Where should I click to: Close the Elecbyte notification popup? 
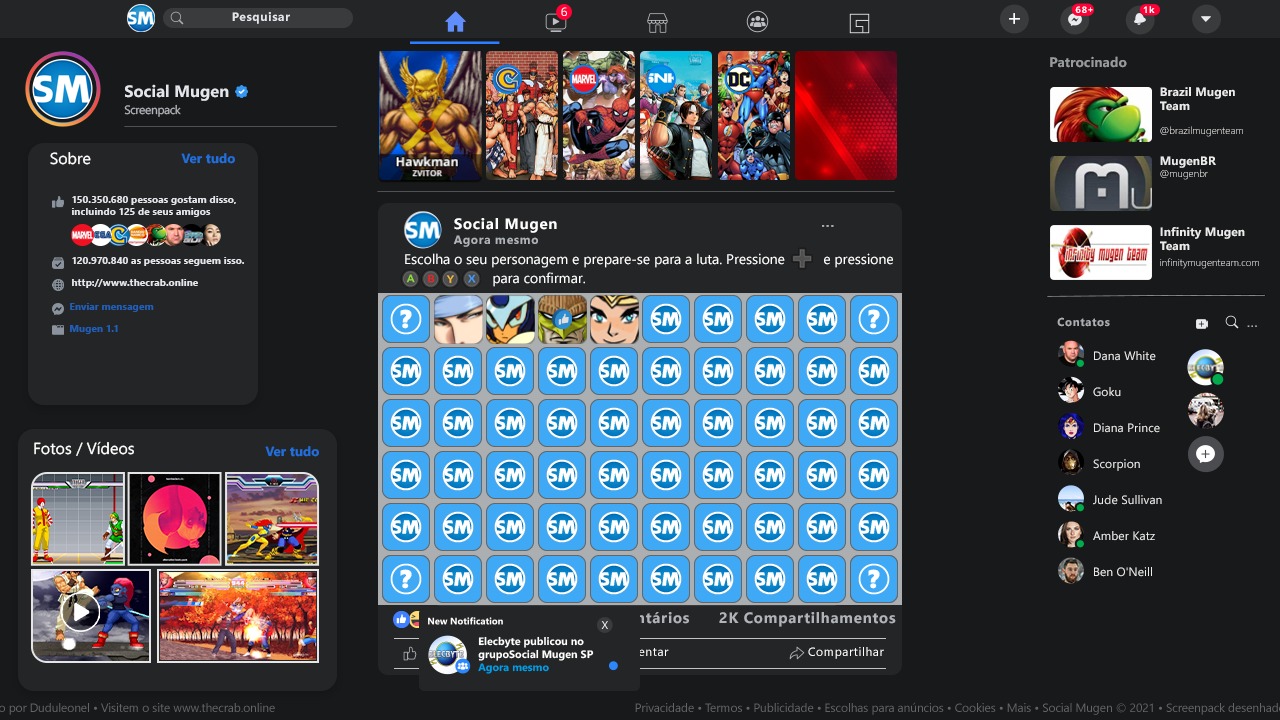(605, 624)
